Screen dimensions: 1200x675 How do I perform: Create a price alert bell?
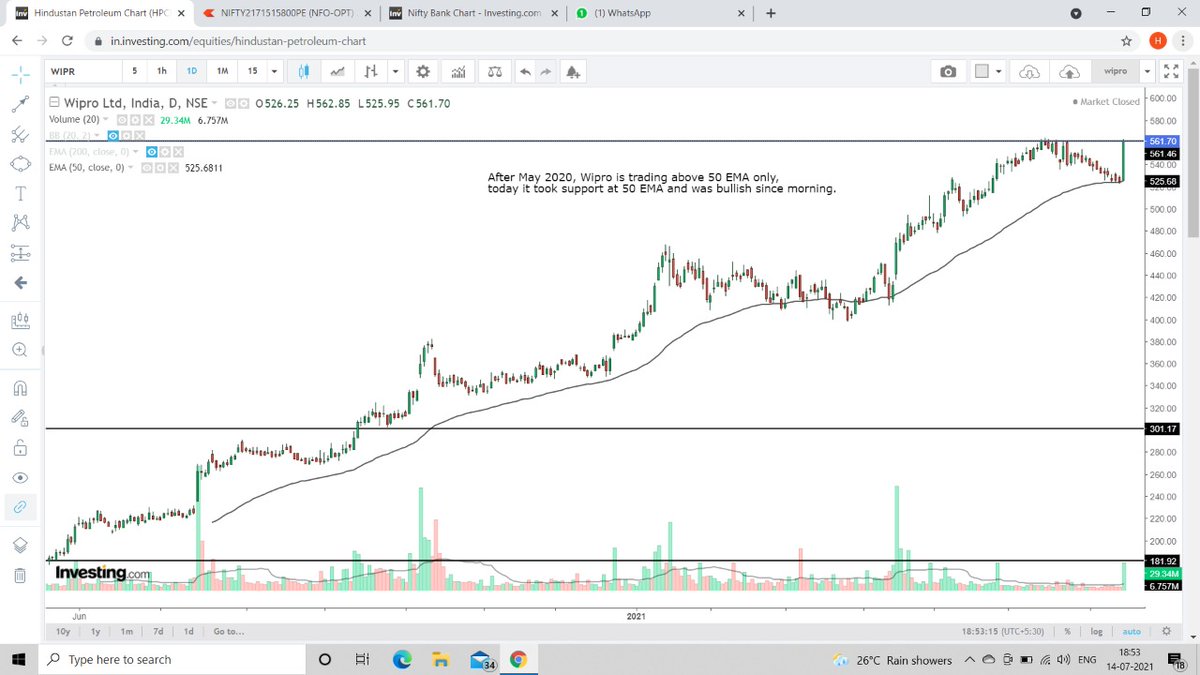572,71
